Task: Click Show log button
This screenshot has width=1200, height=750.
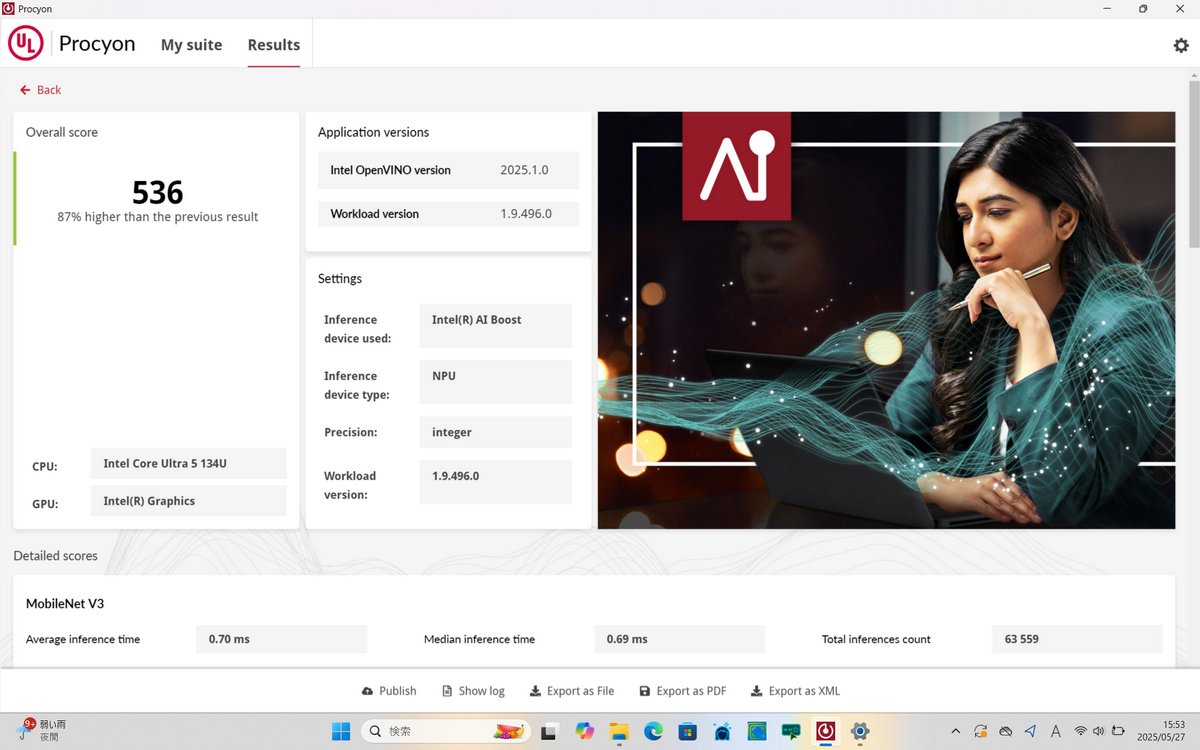Action: tap(473, 691)
